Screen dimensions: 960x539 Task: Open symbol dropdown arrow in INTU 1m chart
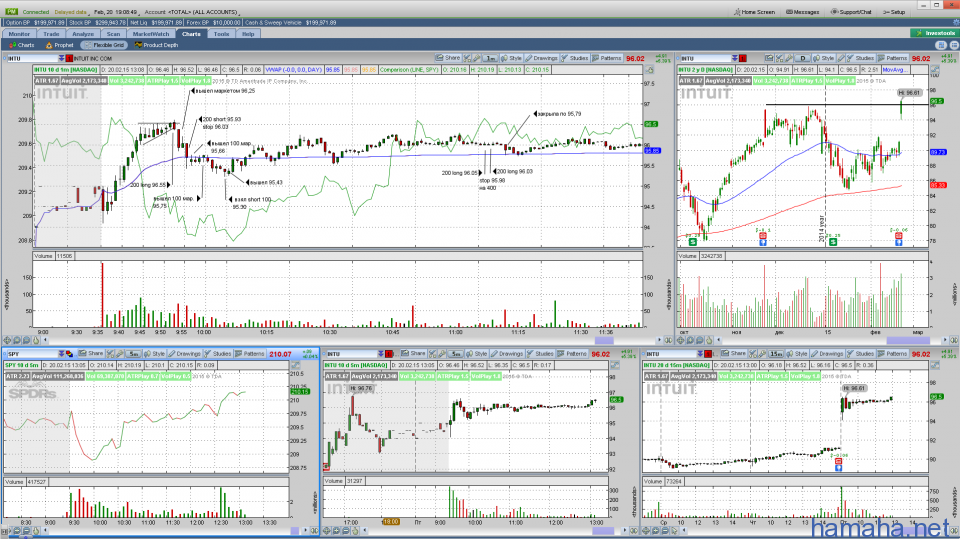(x=61, y=58)
